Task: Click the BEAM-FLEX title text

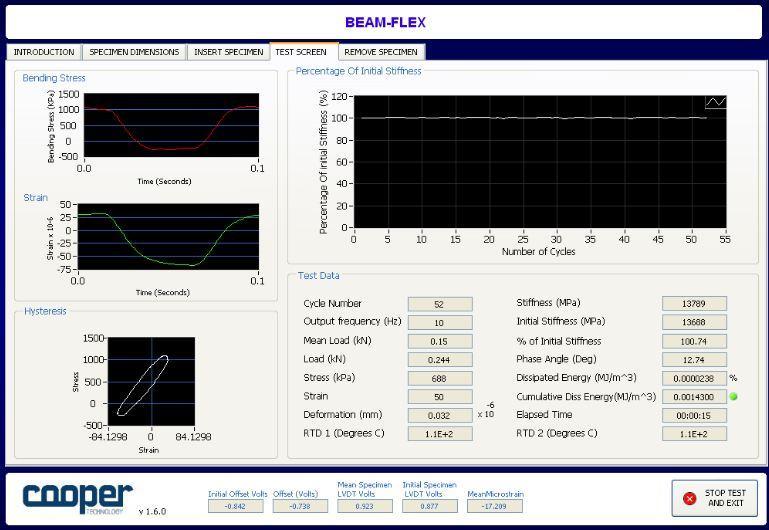Action: [x=385, y=23]
